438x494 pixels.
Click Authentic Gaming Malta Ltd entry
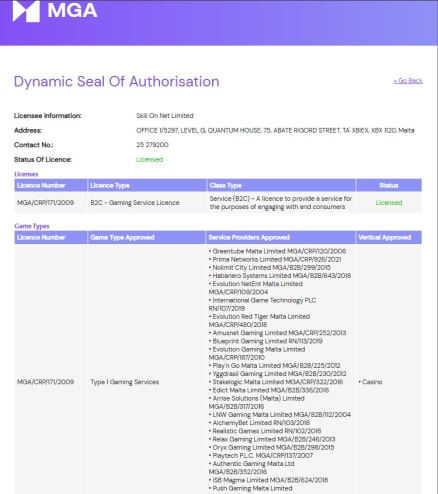click(252, 468)
